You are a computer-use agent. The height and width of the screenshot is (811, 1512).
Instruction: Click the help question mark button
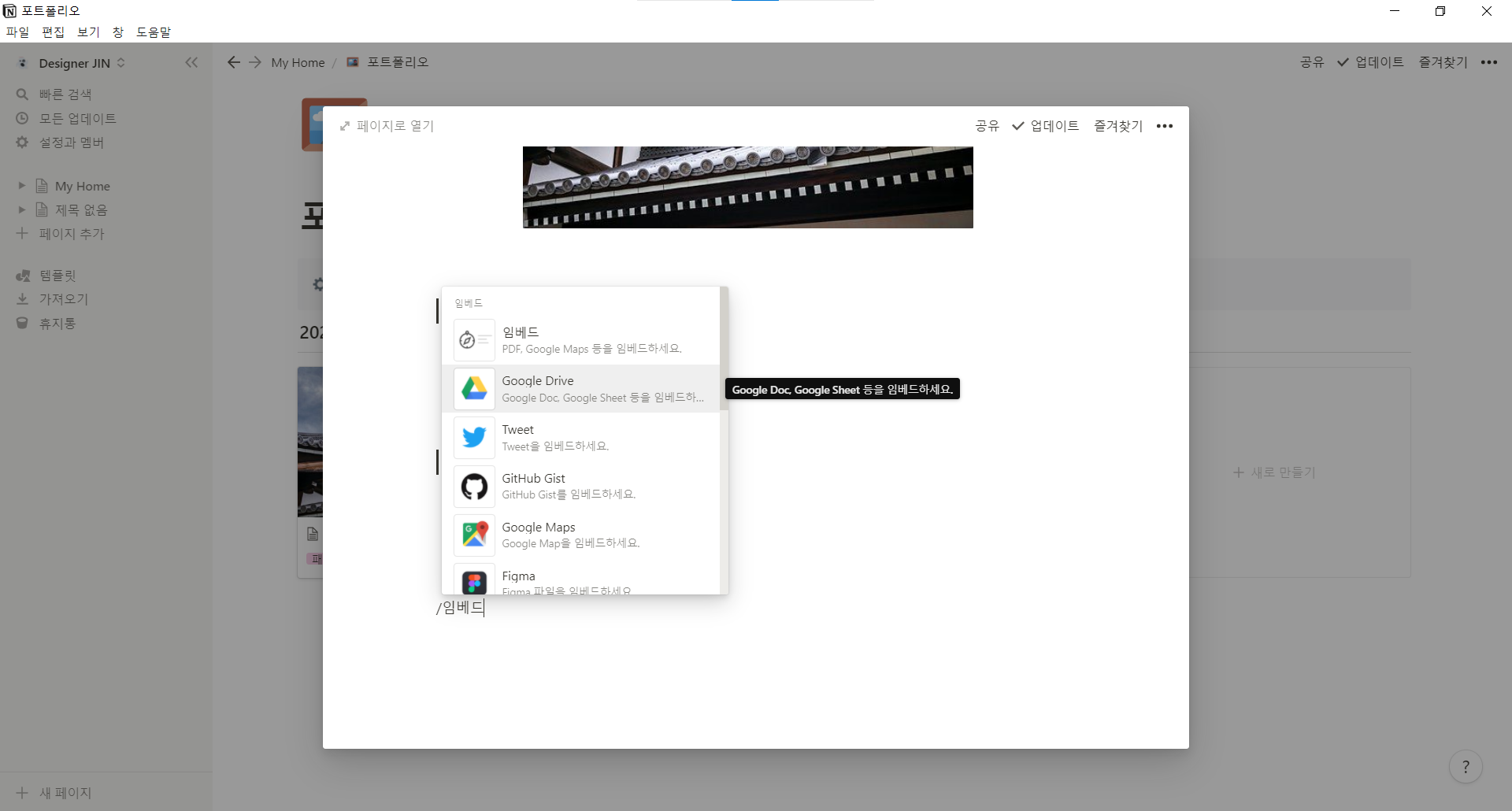point(1466,767)
